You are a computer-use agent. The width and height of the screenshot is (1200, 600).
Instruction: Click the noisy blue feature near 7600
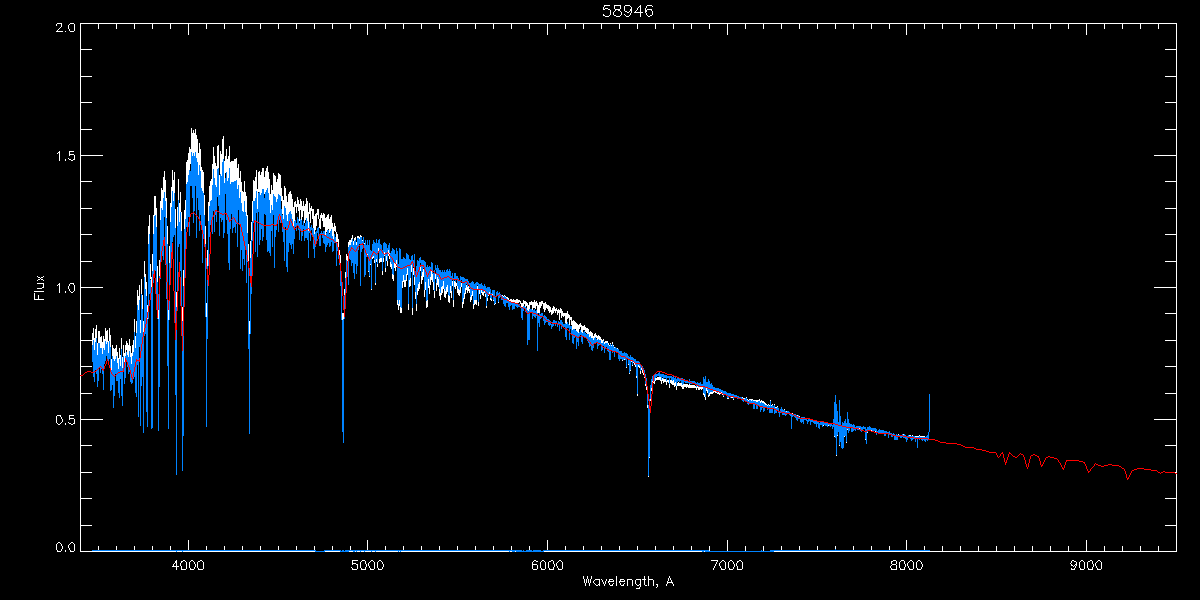pyautogui.click(x=838, y=428)
